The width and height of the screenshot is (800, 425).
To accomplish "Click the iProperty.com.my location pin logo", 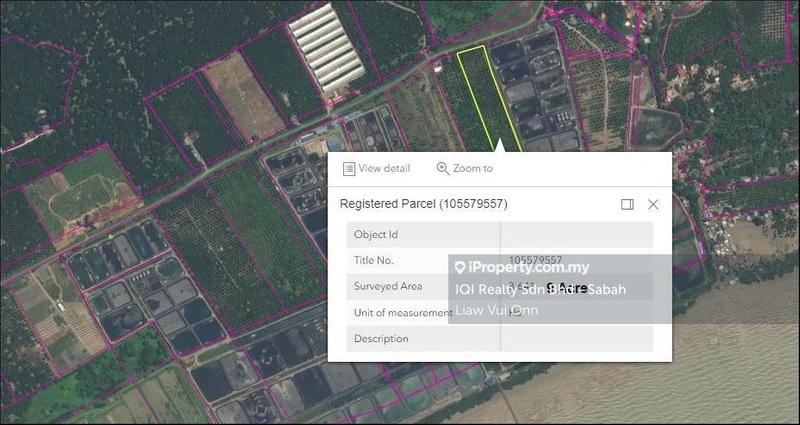I will (460, 268).
